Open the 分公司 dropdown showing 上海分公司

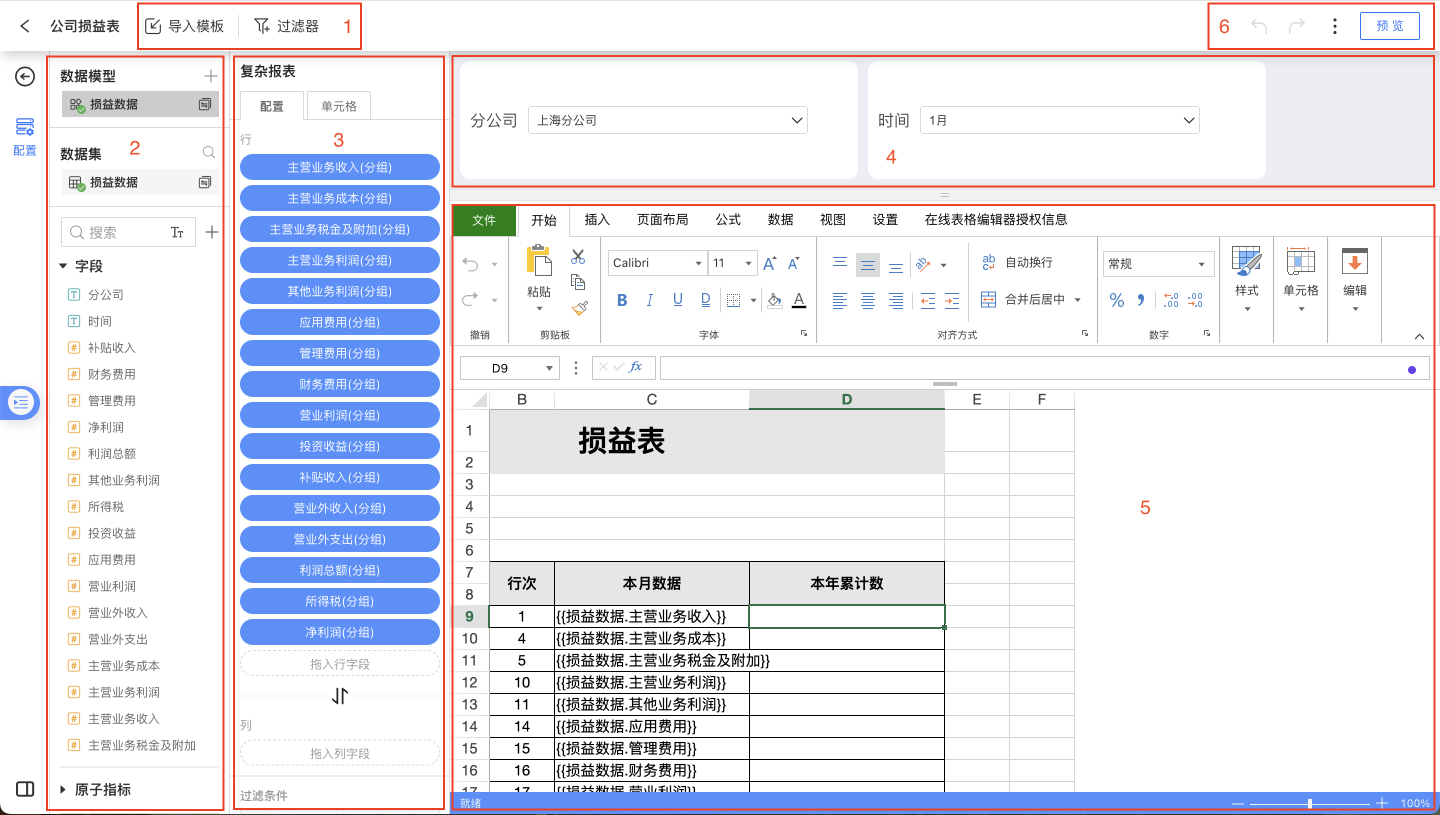[x=667, y=120]
